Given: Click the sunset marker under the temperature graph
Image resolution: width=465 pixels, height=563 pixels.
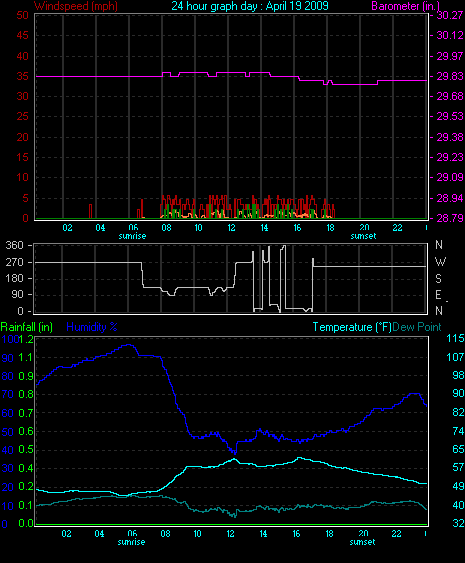Looking at the screenshot, I should (362, 542).
